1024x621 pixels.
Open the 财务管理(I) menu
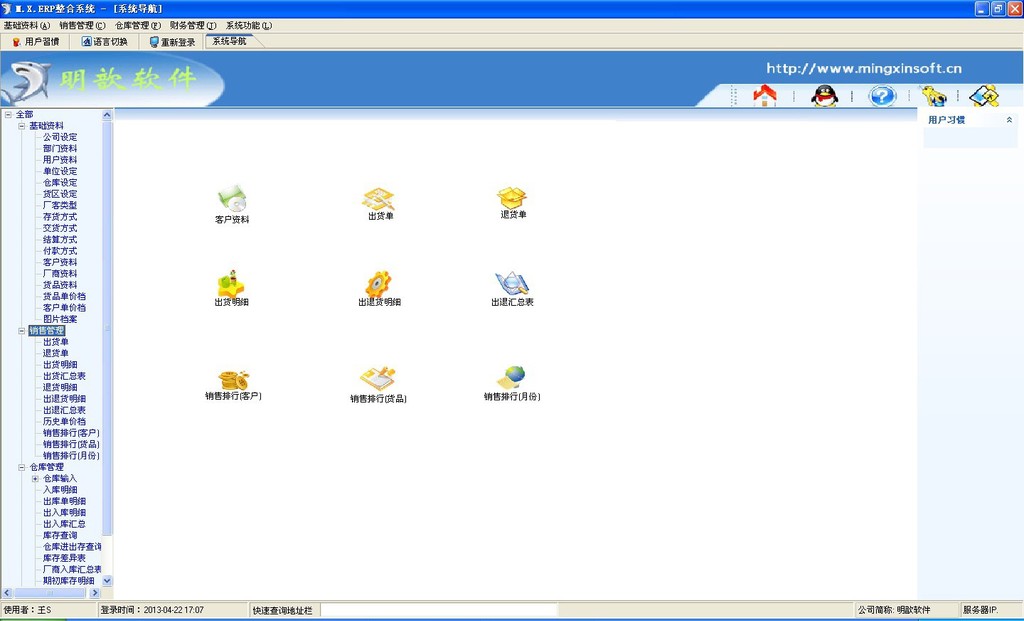click(192, 25)
